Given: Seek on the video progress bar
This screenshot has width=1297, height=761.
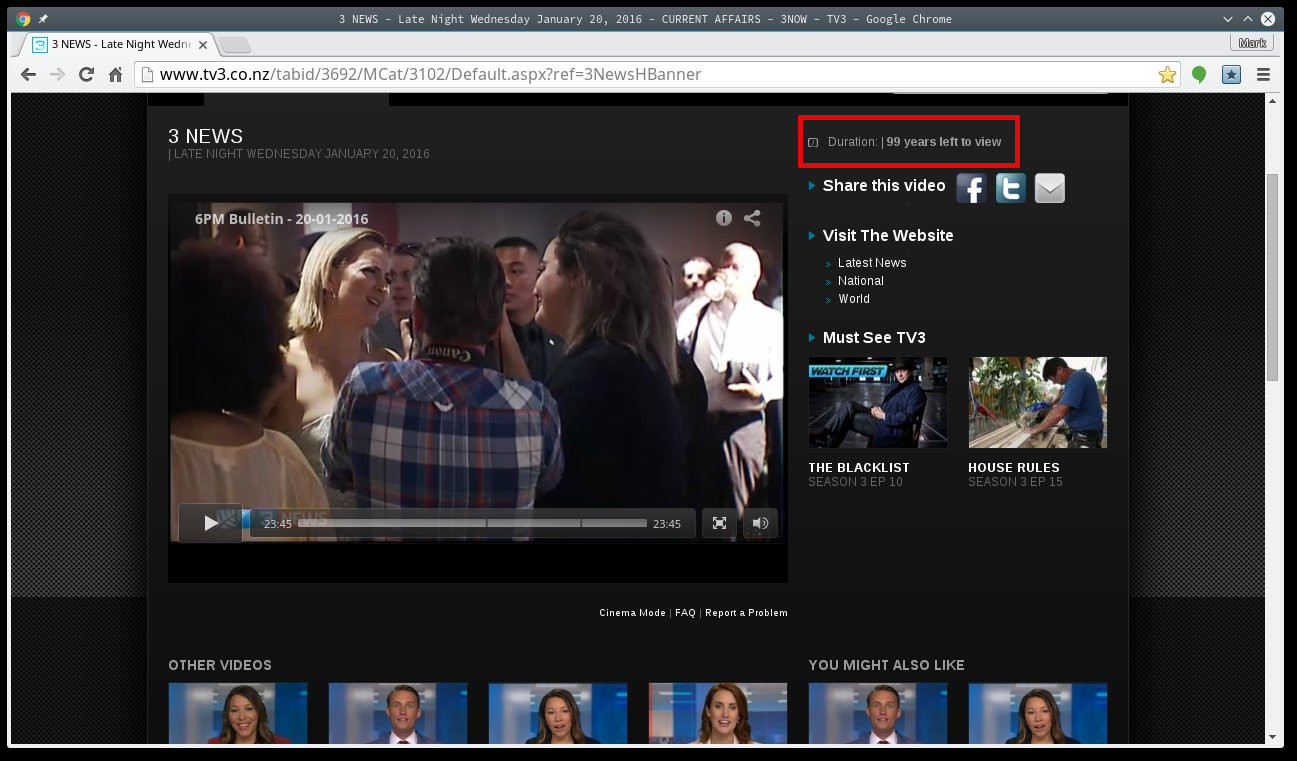Looking at the screenshot, I should click(472, 523).
